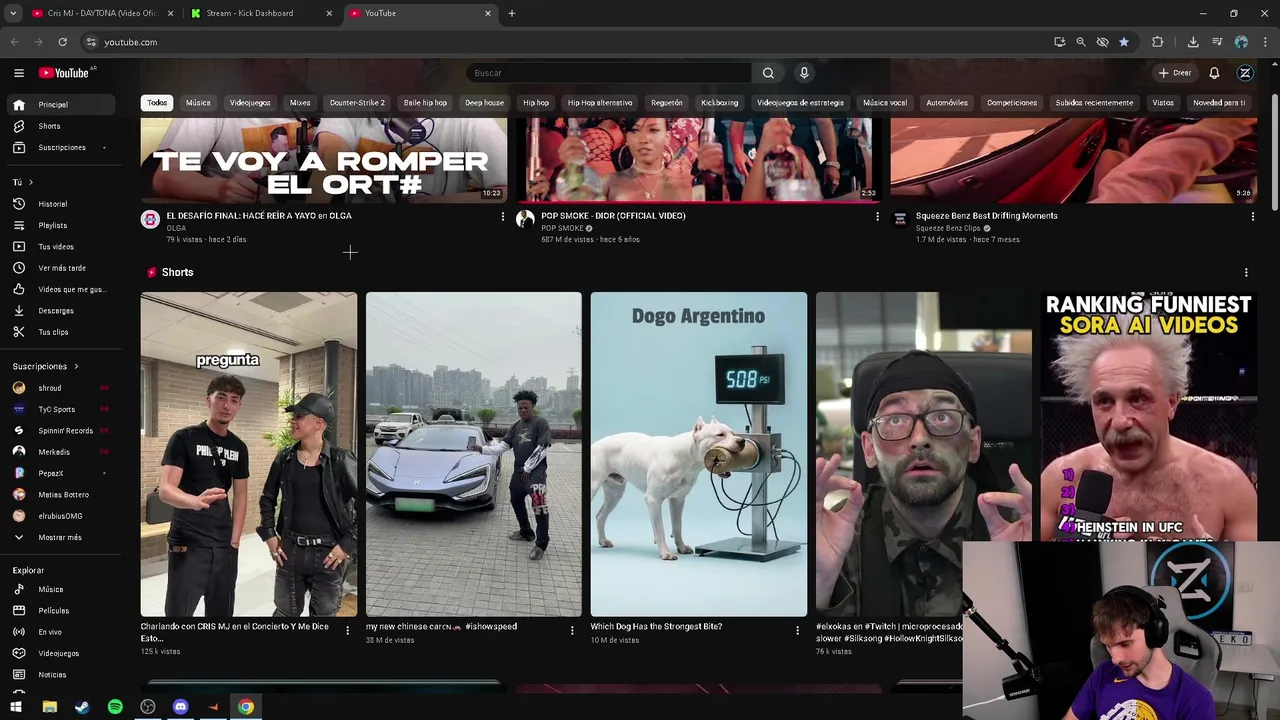Open options for Squeeze Benz Drifting video

pos(1252,216)
